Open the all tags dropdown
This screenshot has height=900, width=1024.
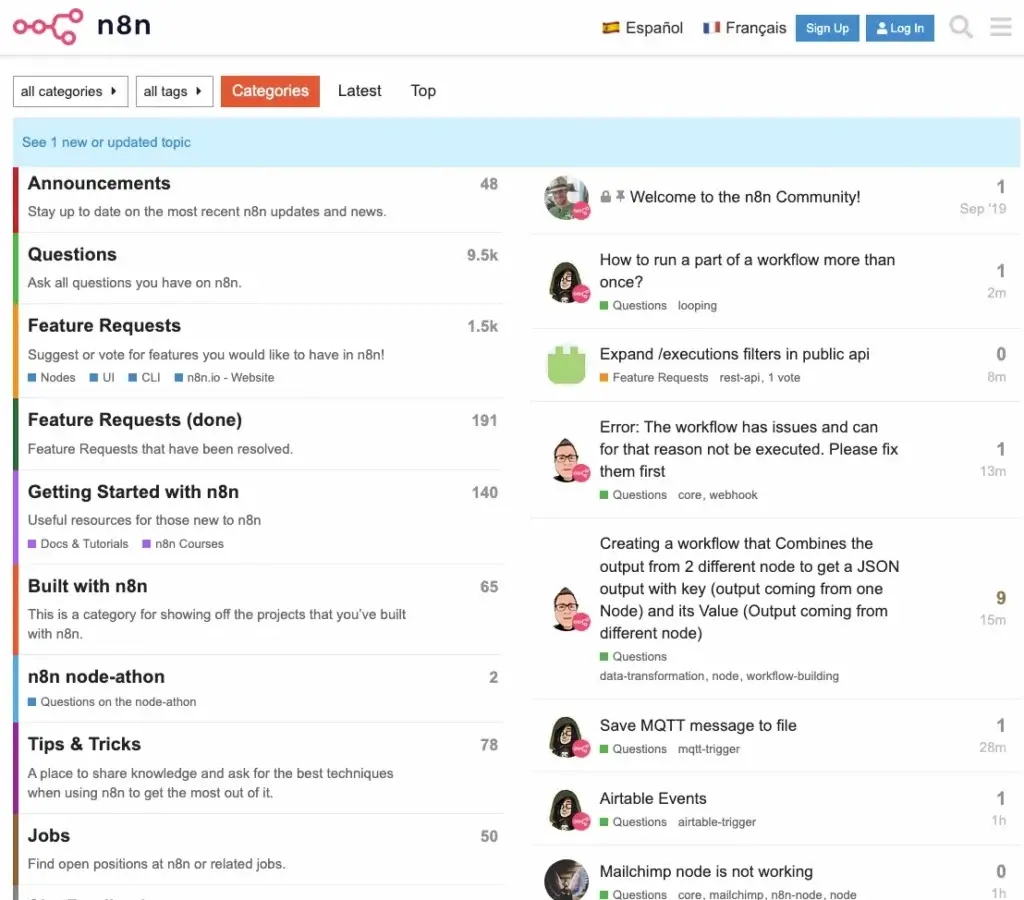(174, 91)
